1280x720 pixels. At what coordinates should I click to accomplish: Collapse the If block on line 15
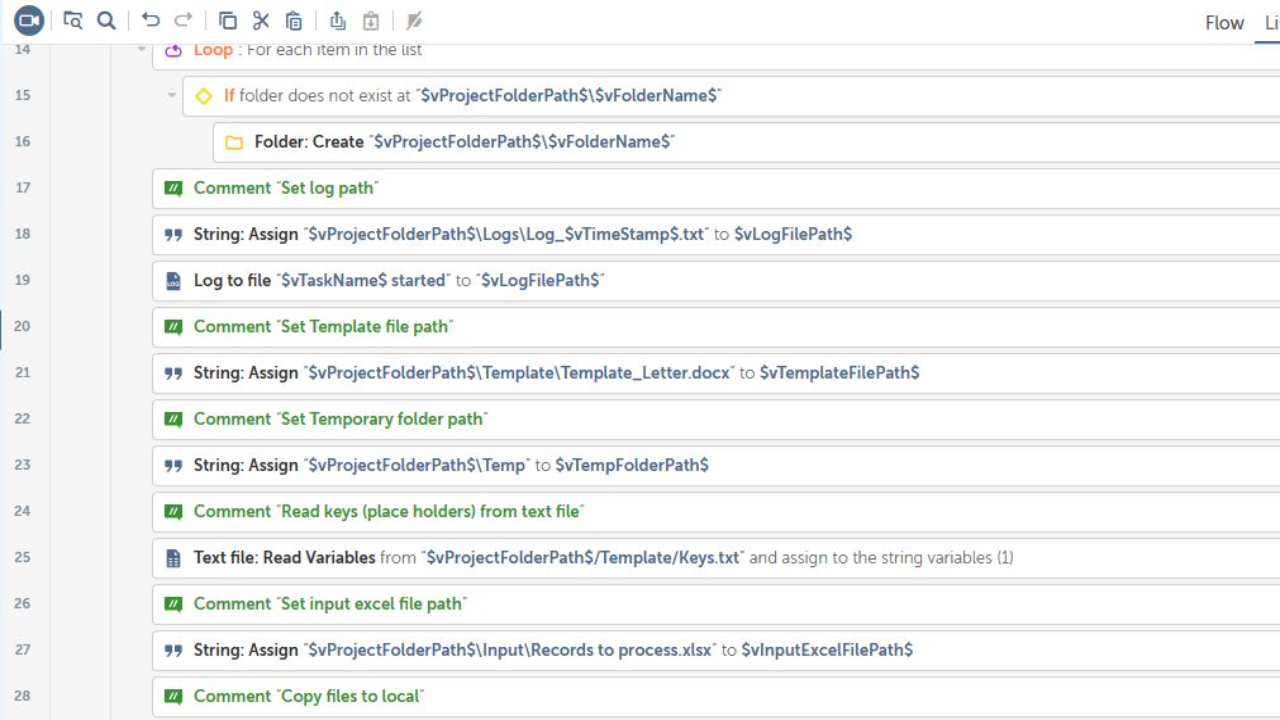[172, 96]
